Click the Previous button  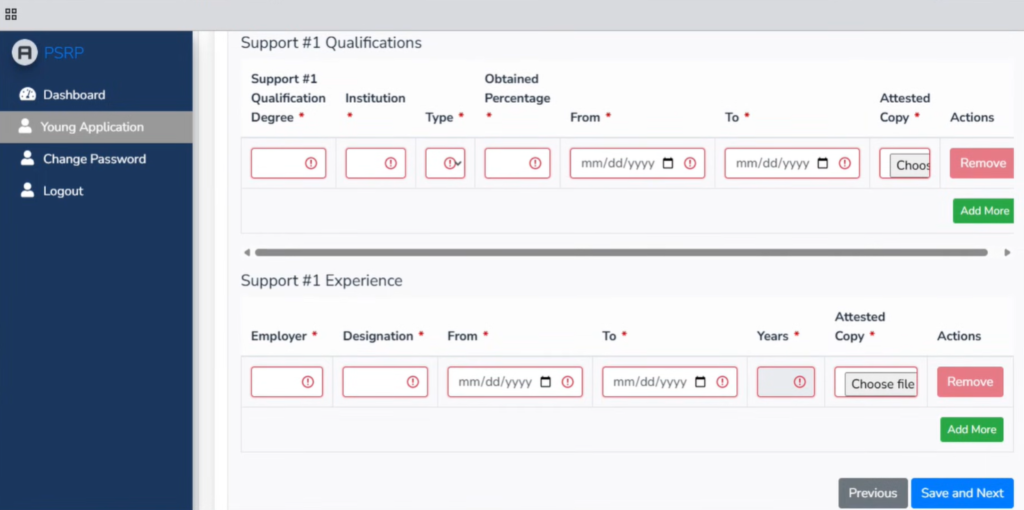(x=872, y=493)
